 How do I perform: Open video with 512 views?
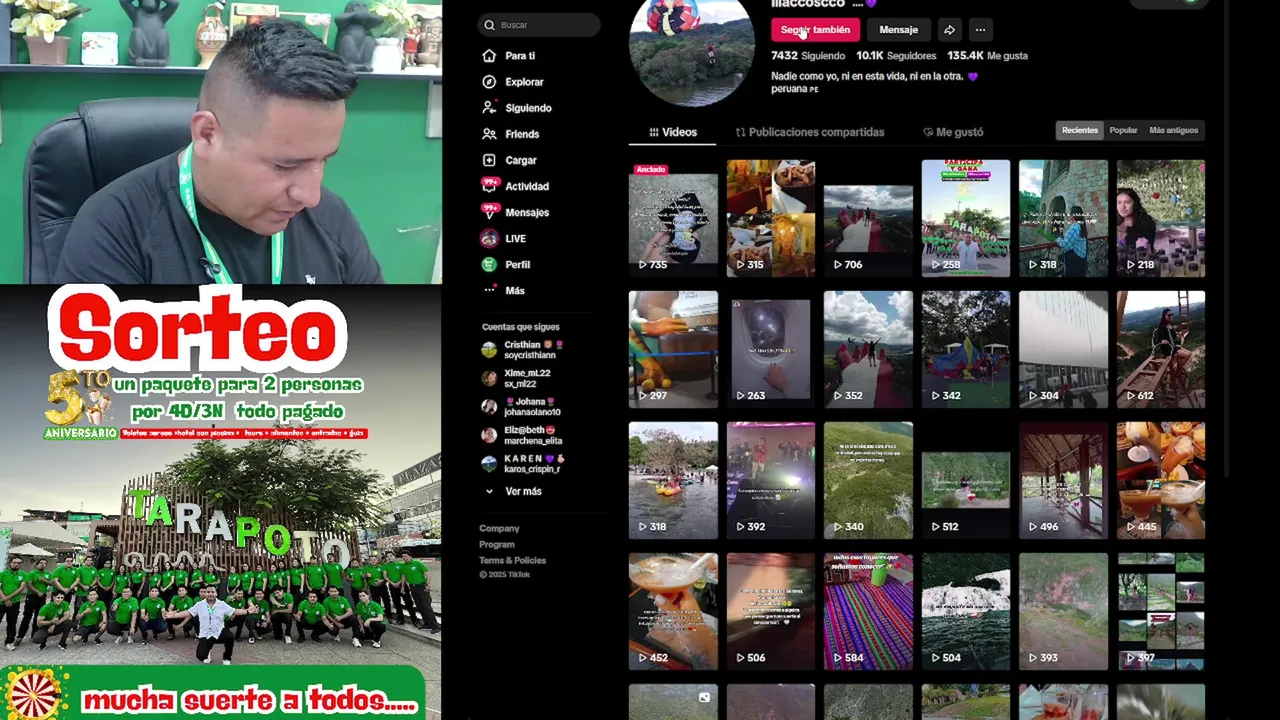point(965,480)
